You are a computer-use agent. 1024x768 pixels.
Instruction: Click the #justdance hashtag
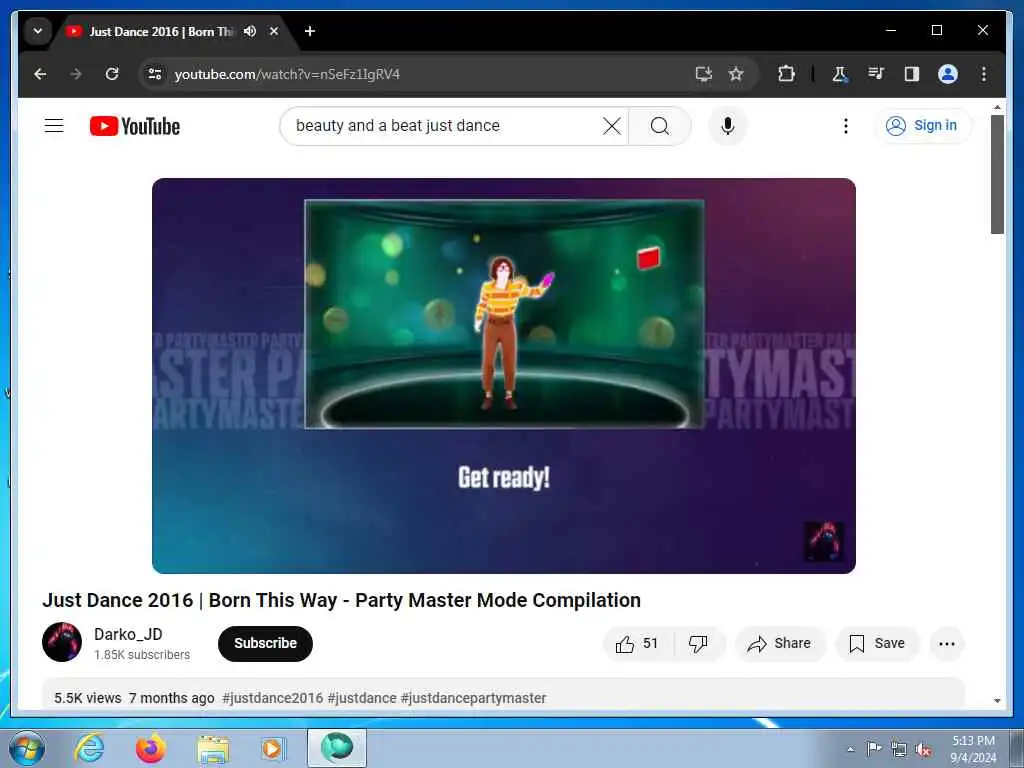click(x=362, y=698)
